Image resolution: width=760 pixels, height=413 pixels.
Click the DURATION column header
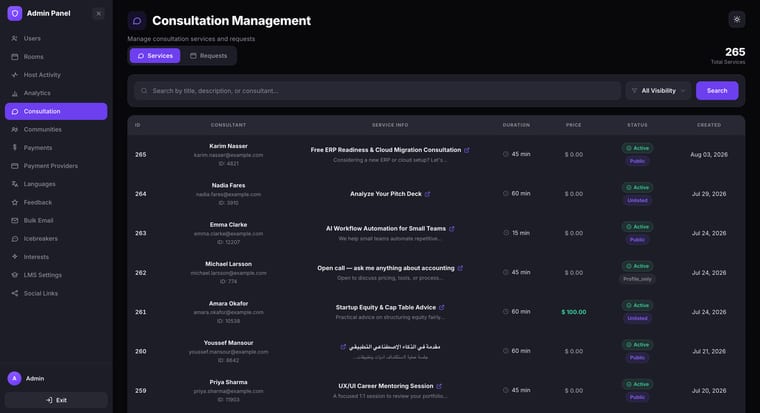pos(516,125)
